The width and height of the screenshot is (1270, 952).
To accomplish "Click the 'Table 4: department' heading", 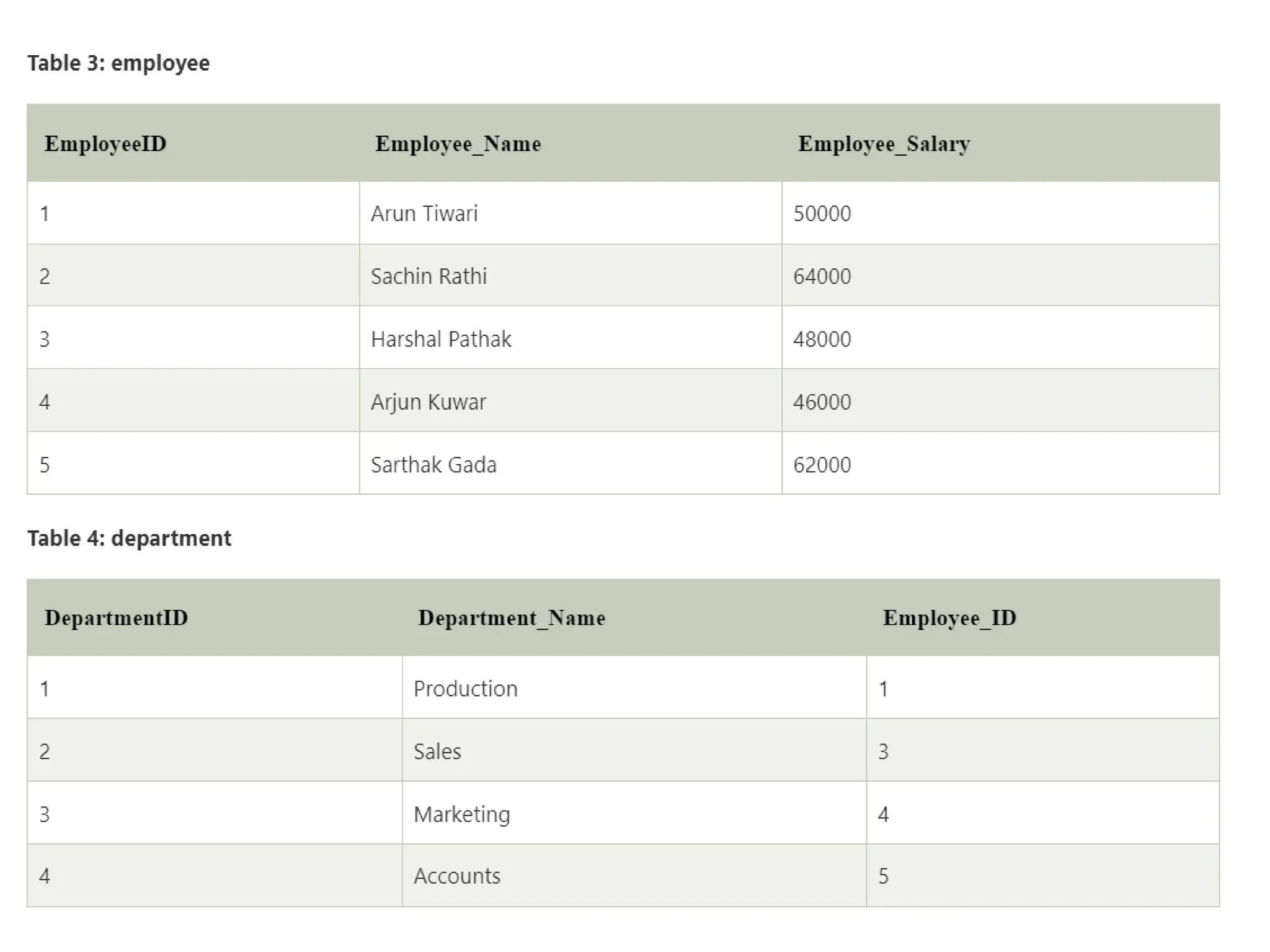I will click(129, 538).
